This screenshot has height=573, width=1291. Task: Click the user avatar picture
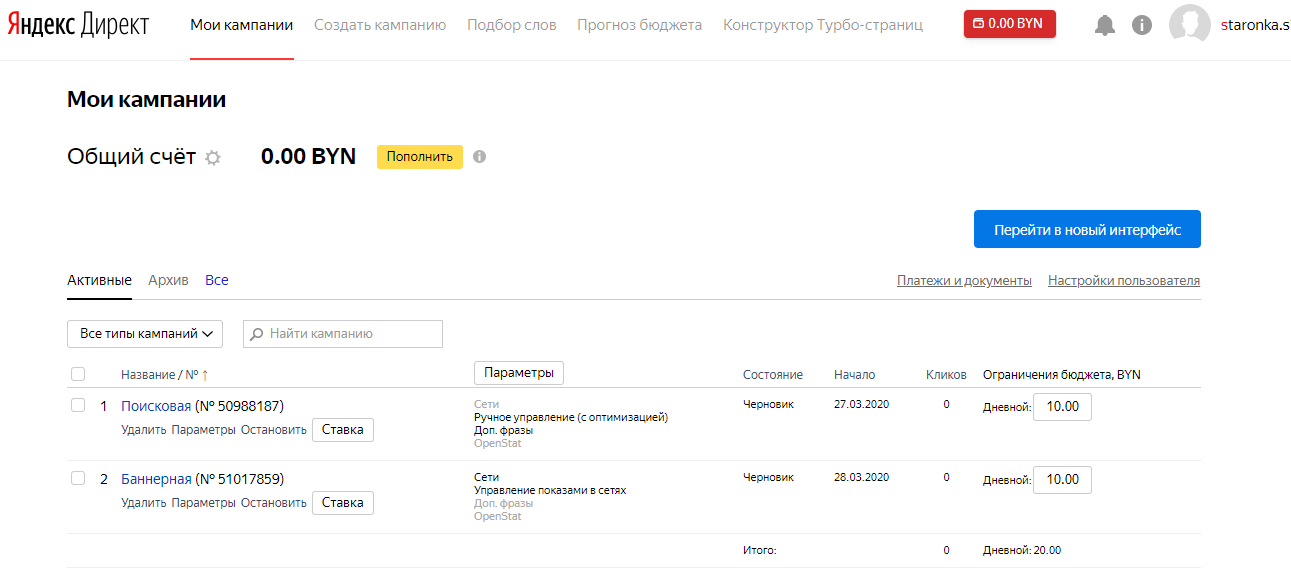point(1189,25)
